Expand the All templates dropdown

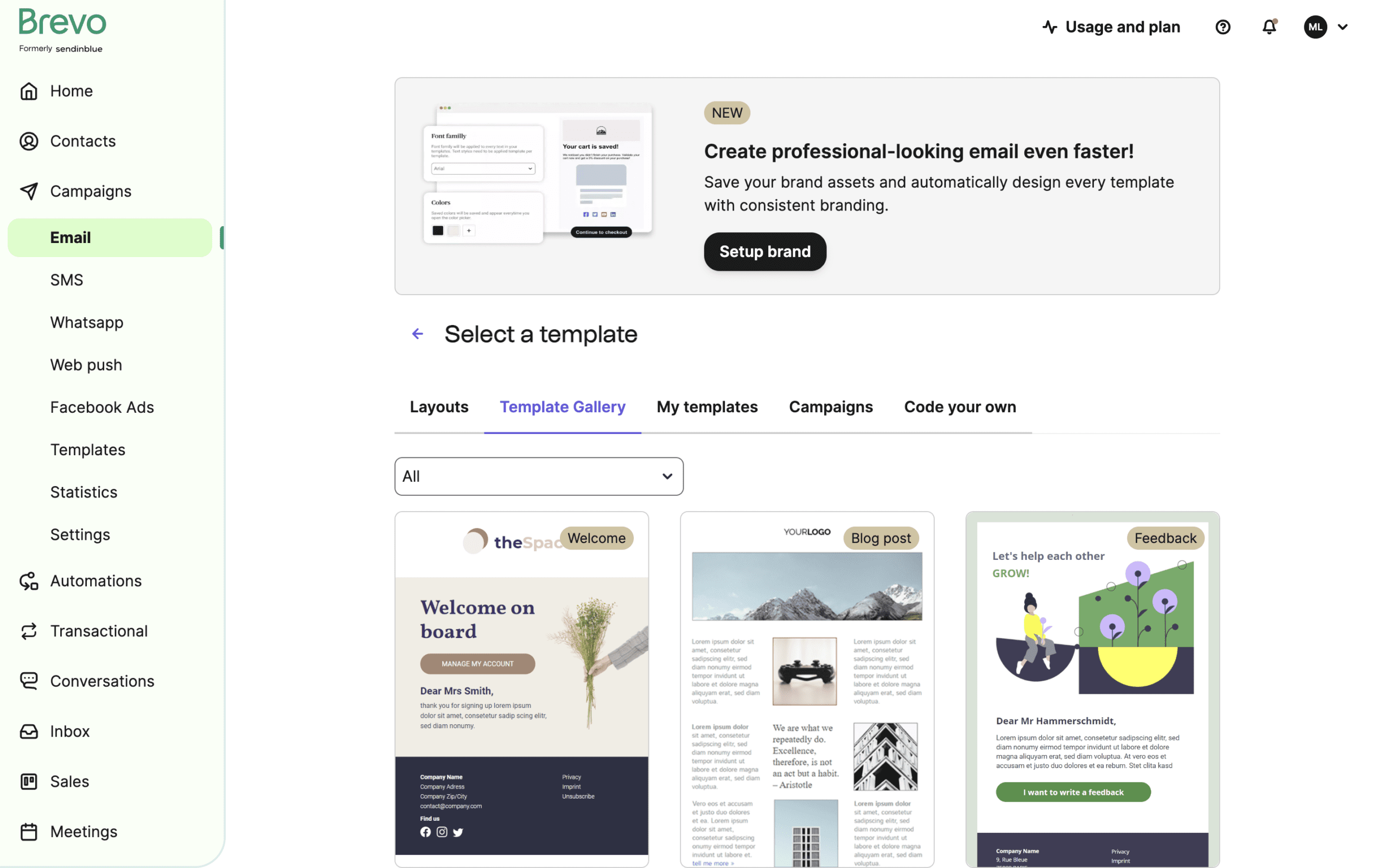[538, 475]
